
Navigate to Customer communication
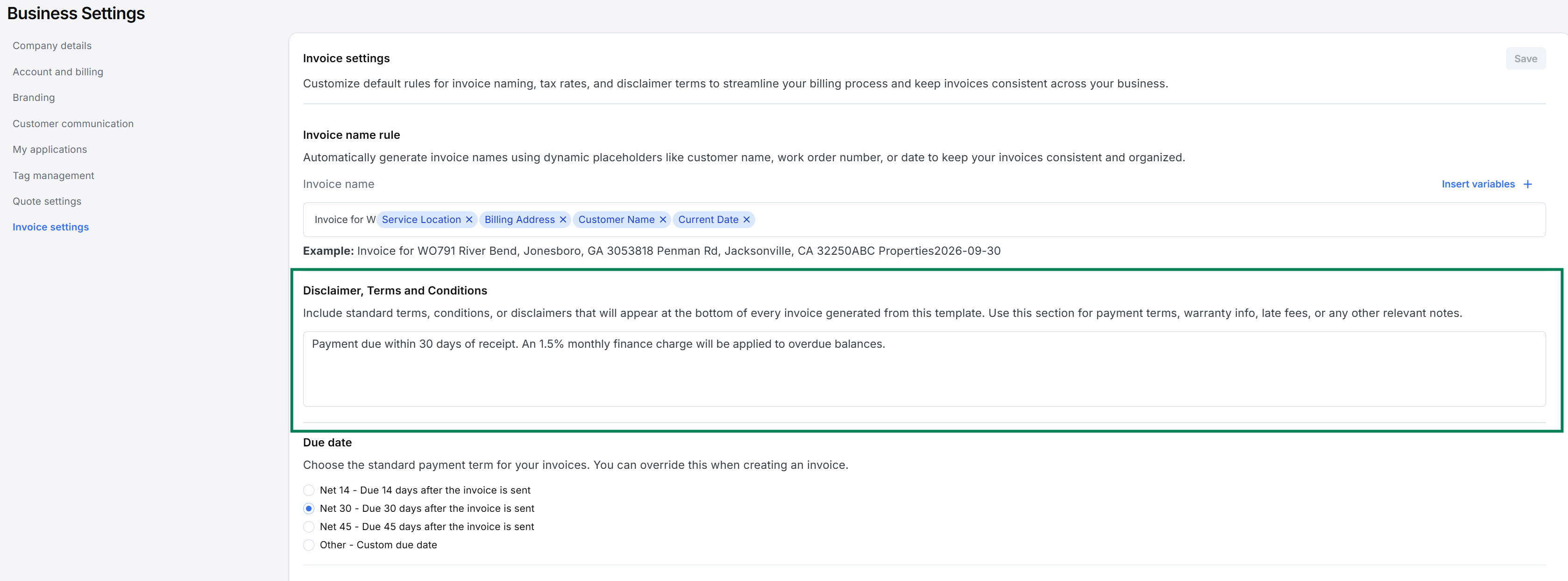(73, 123)
